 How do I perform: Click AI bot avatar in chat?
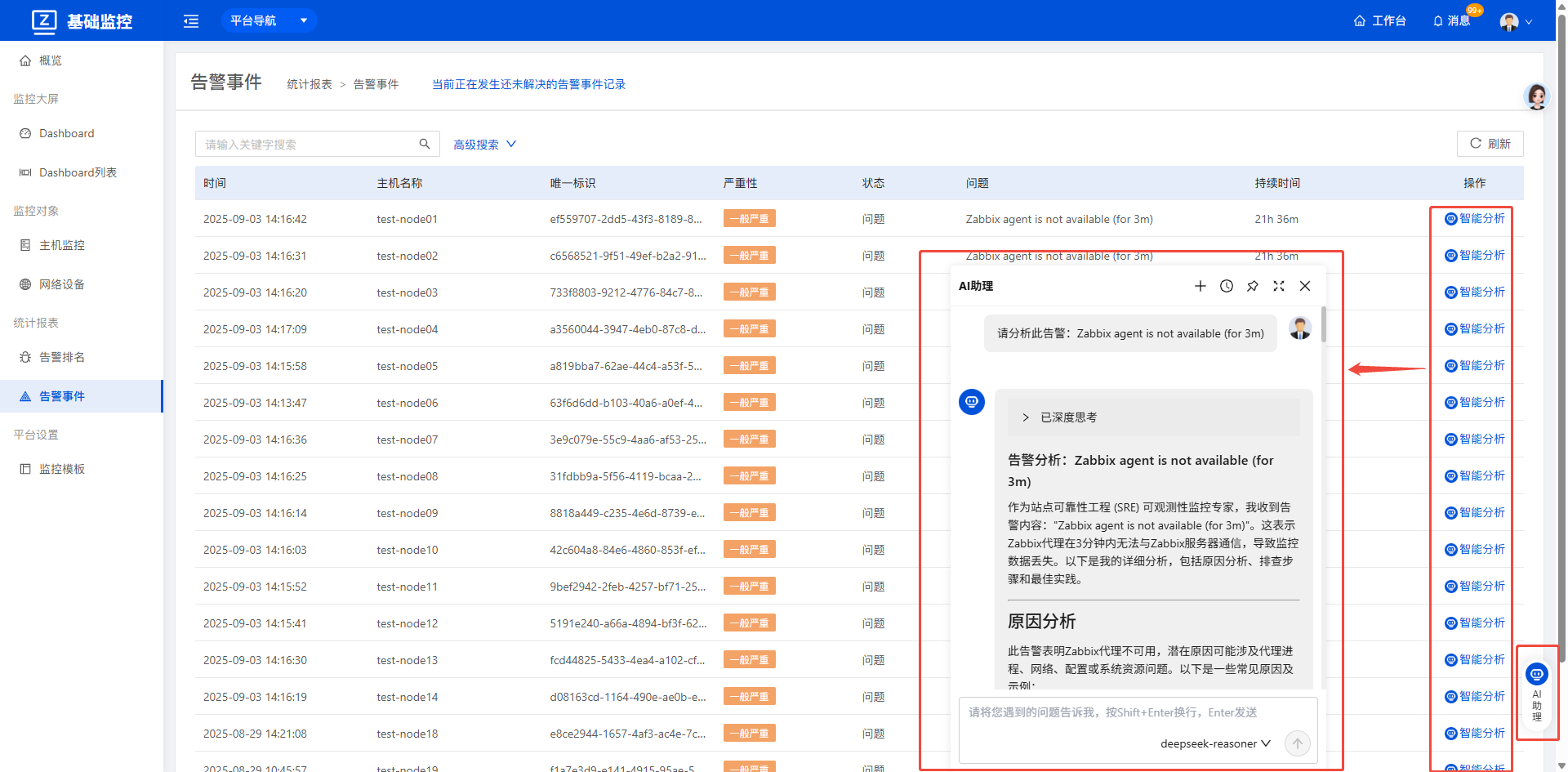972,402
